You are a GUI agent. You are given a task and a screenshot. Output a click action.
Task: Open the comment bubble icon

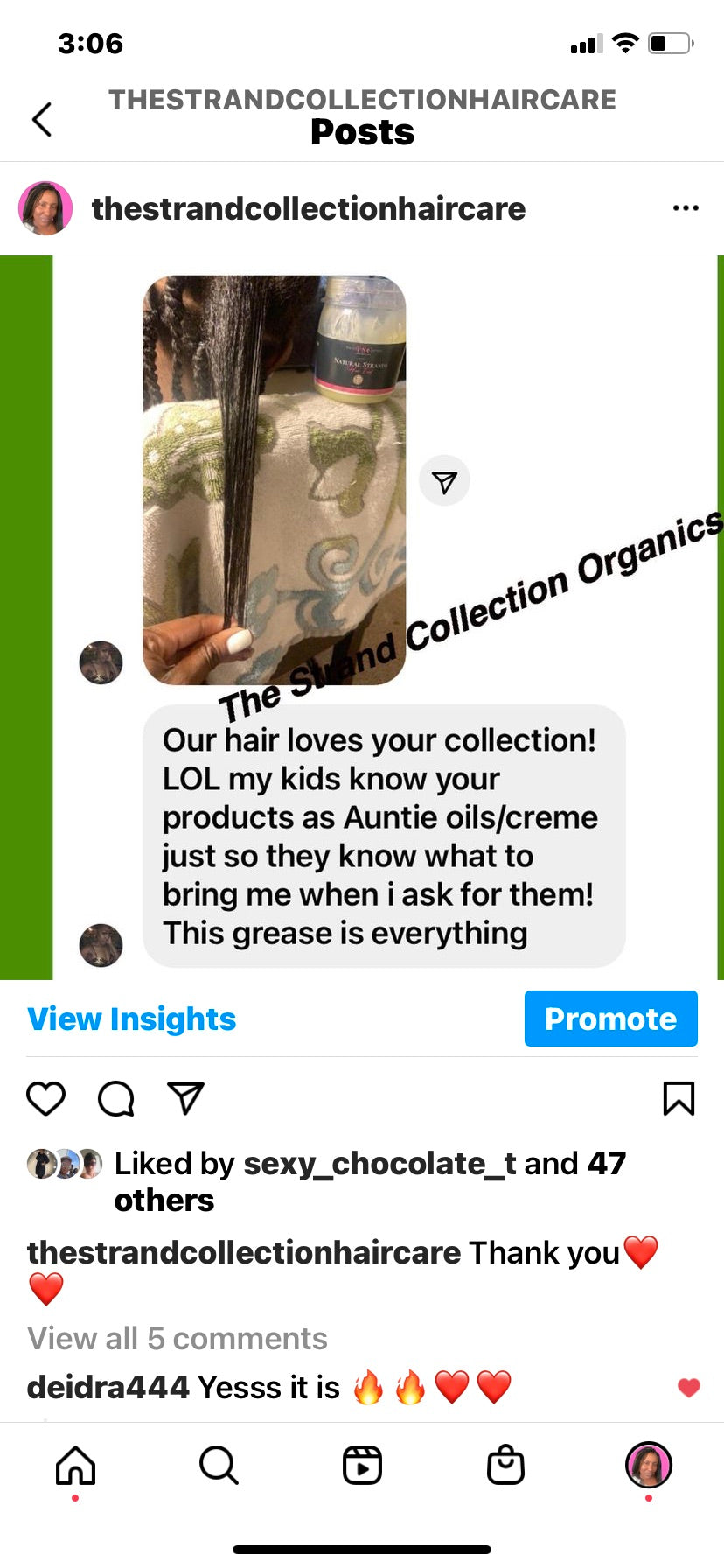[x=116, y=1098]
